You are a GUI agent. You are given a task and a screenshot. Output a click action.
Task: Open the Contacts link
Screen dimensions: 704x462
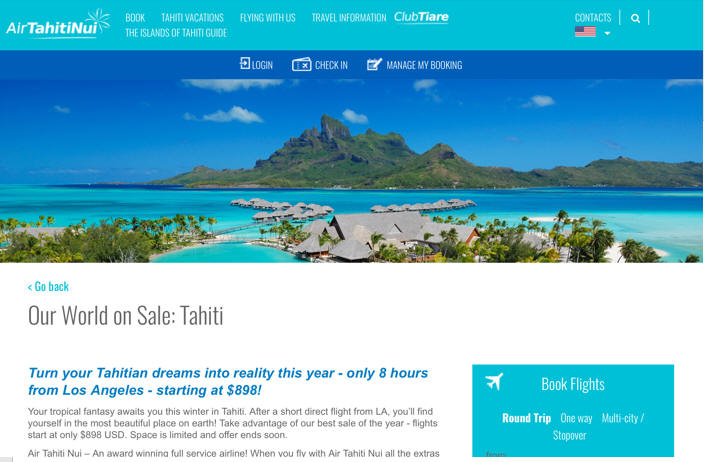[593, 18]
